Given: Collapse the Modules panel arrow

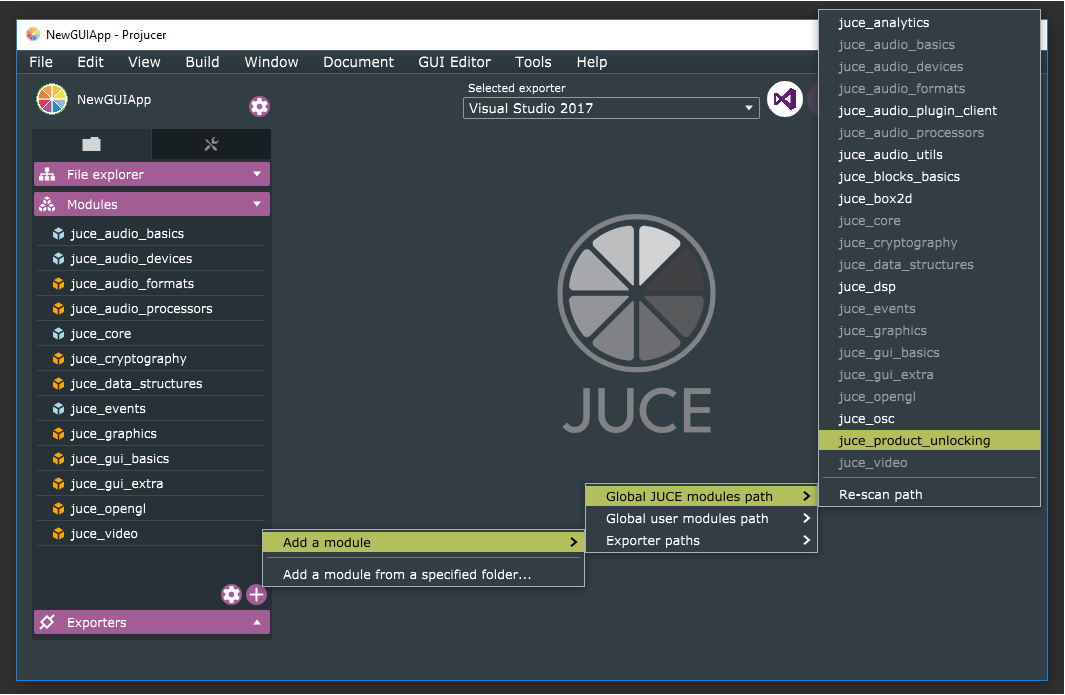Looking at the screenshot, I should point(257,204).
